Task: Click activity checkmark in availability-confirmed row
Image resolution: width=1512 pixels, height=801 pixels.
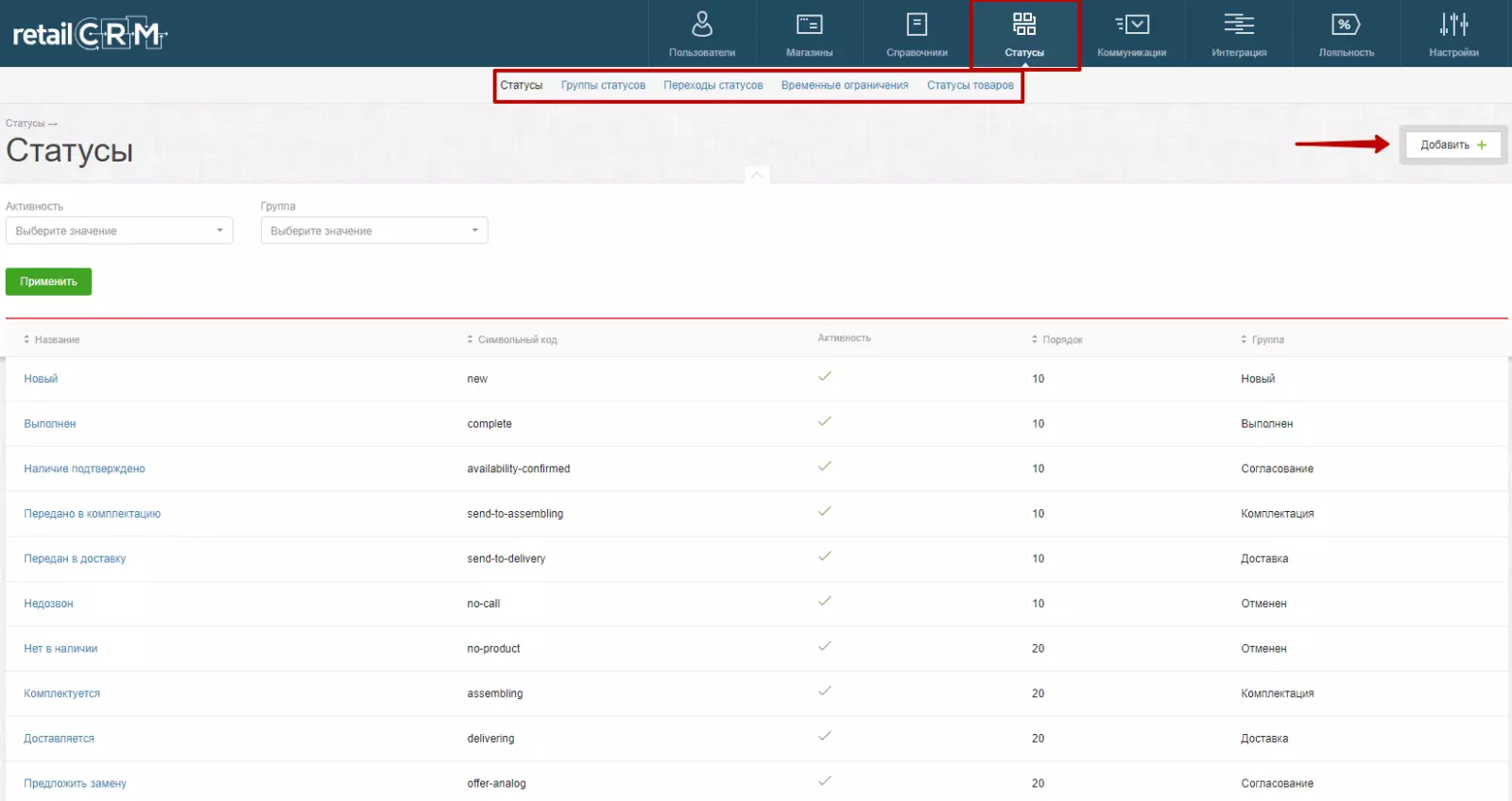Action: tap(825, 466)
